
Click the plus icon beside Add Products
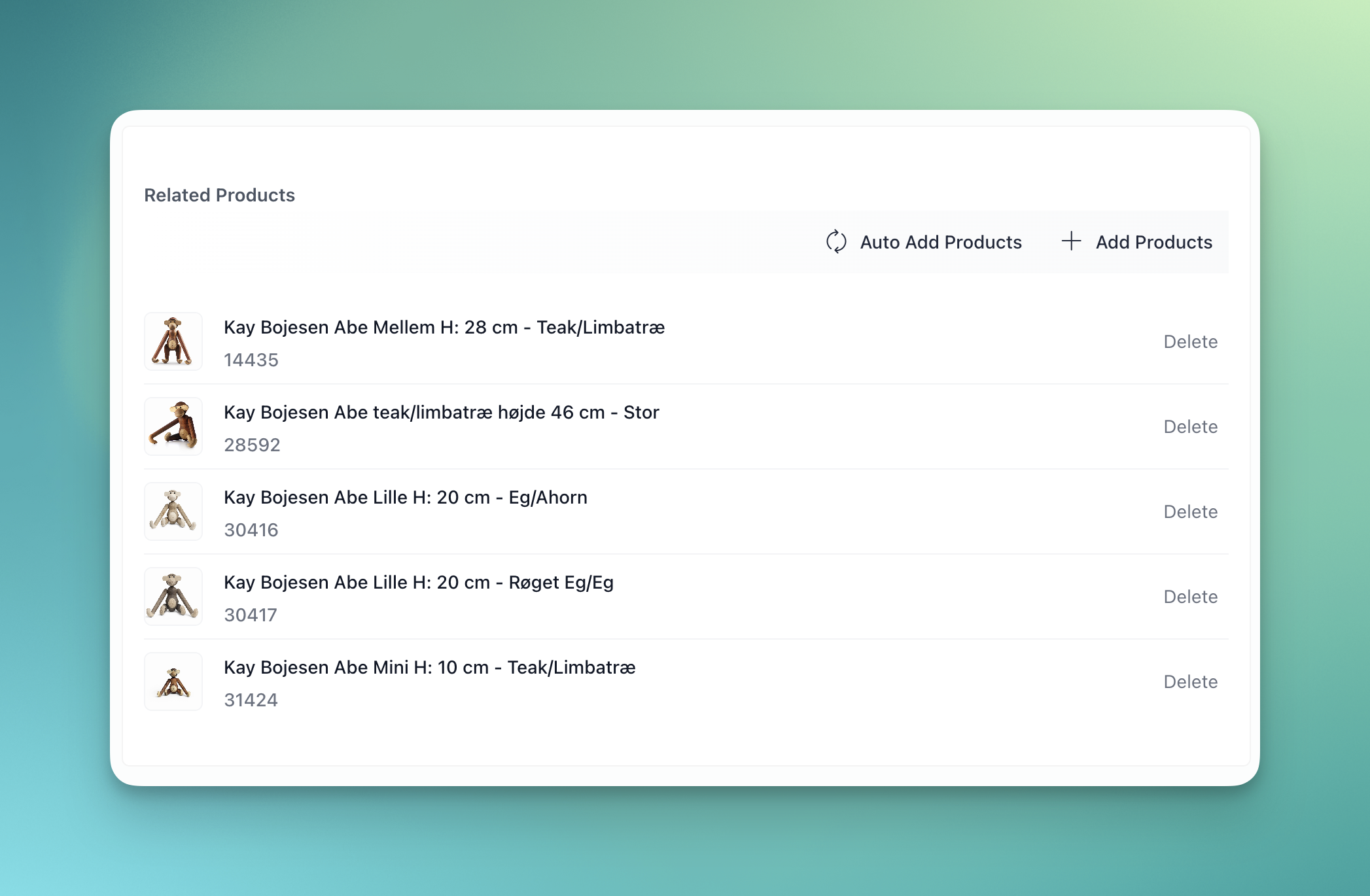click(1071, 241)
